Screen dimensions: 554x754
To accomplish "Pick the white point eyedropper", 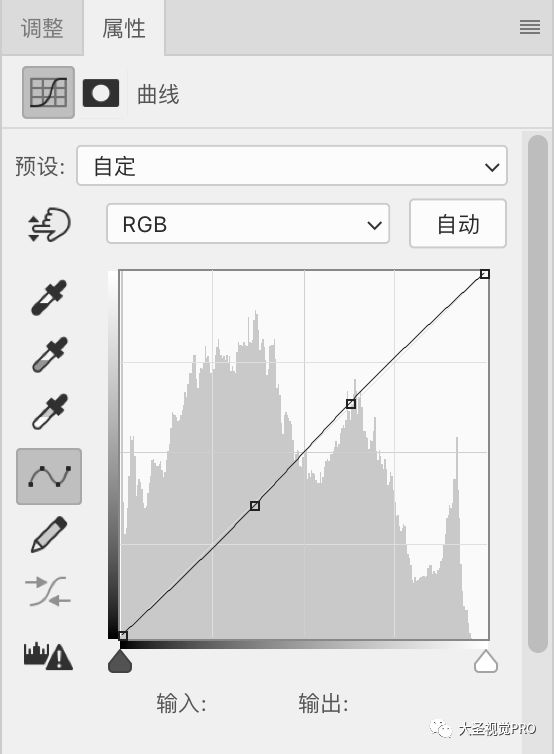I will [x=50, y=412].
